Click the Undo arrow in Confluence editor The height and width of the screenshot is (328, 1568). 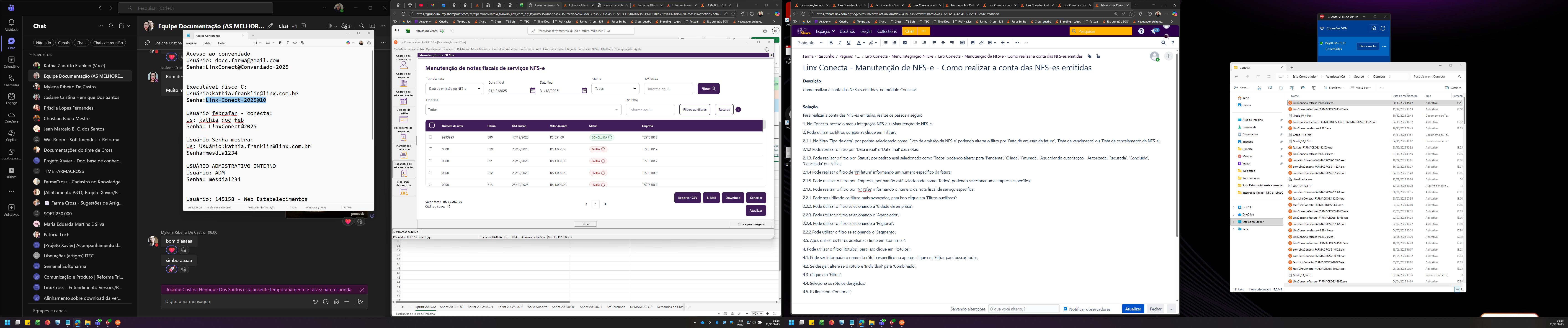point(1017,43)
